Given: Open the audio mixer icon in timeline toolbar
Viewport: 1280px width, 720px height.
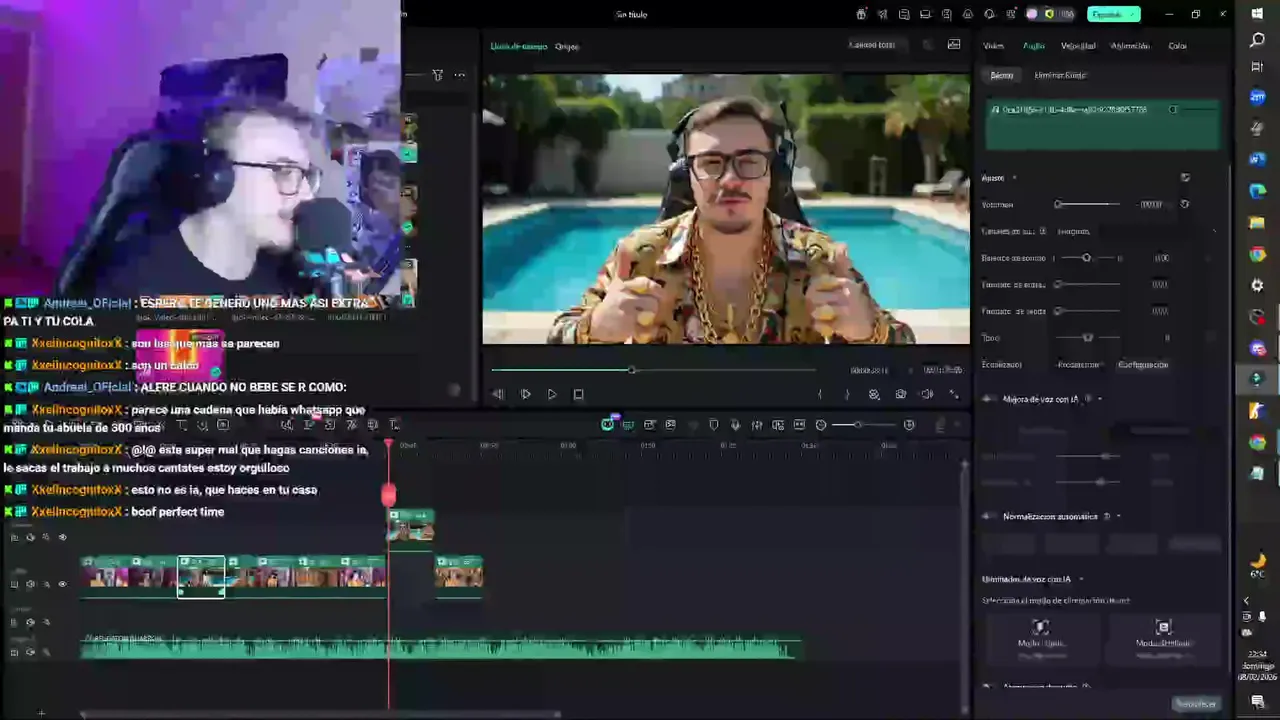Looking at the screenshot, I should tap(757, 425).
